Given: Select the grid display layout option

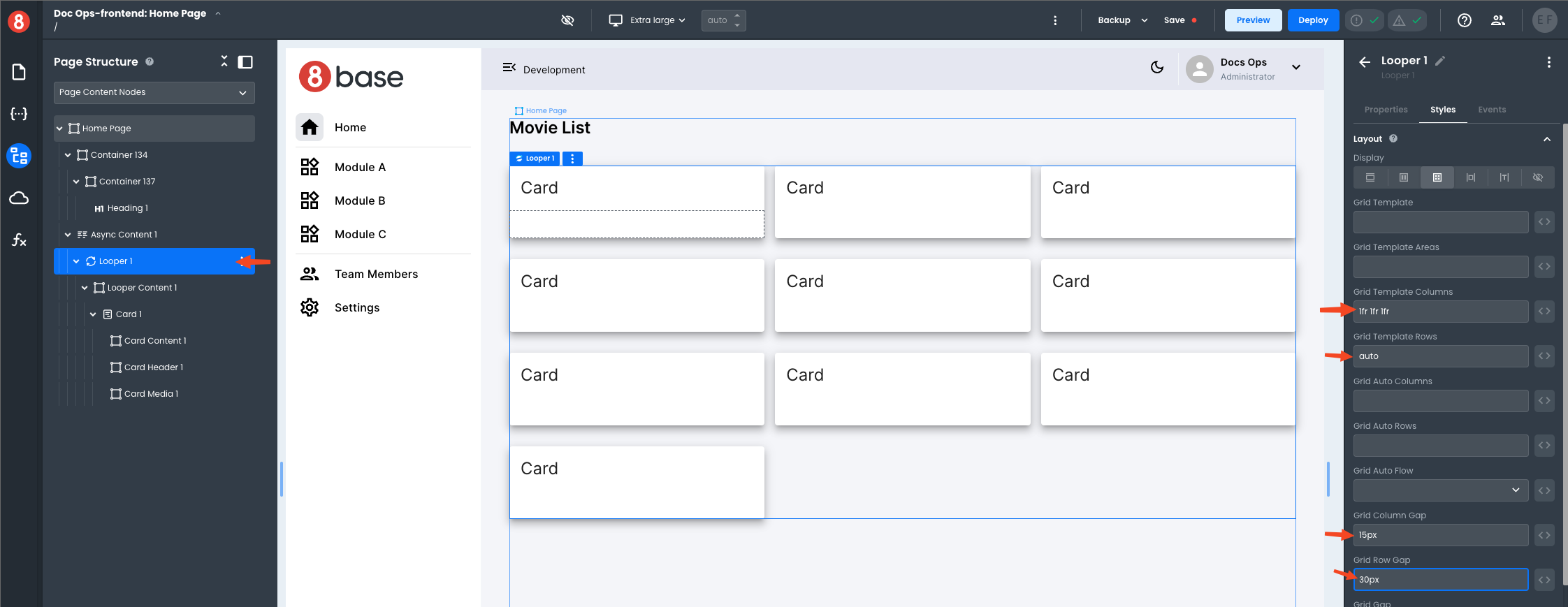Looking at the screenshot, I should coord(1437,177).
